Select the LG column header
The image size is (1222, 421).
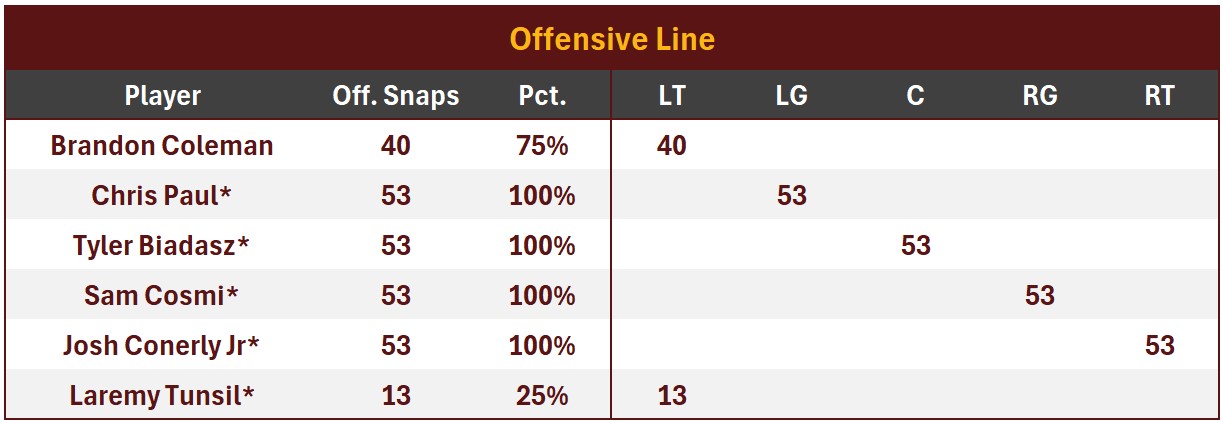tap(791, 96)
